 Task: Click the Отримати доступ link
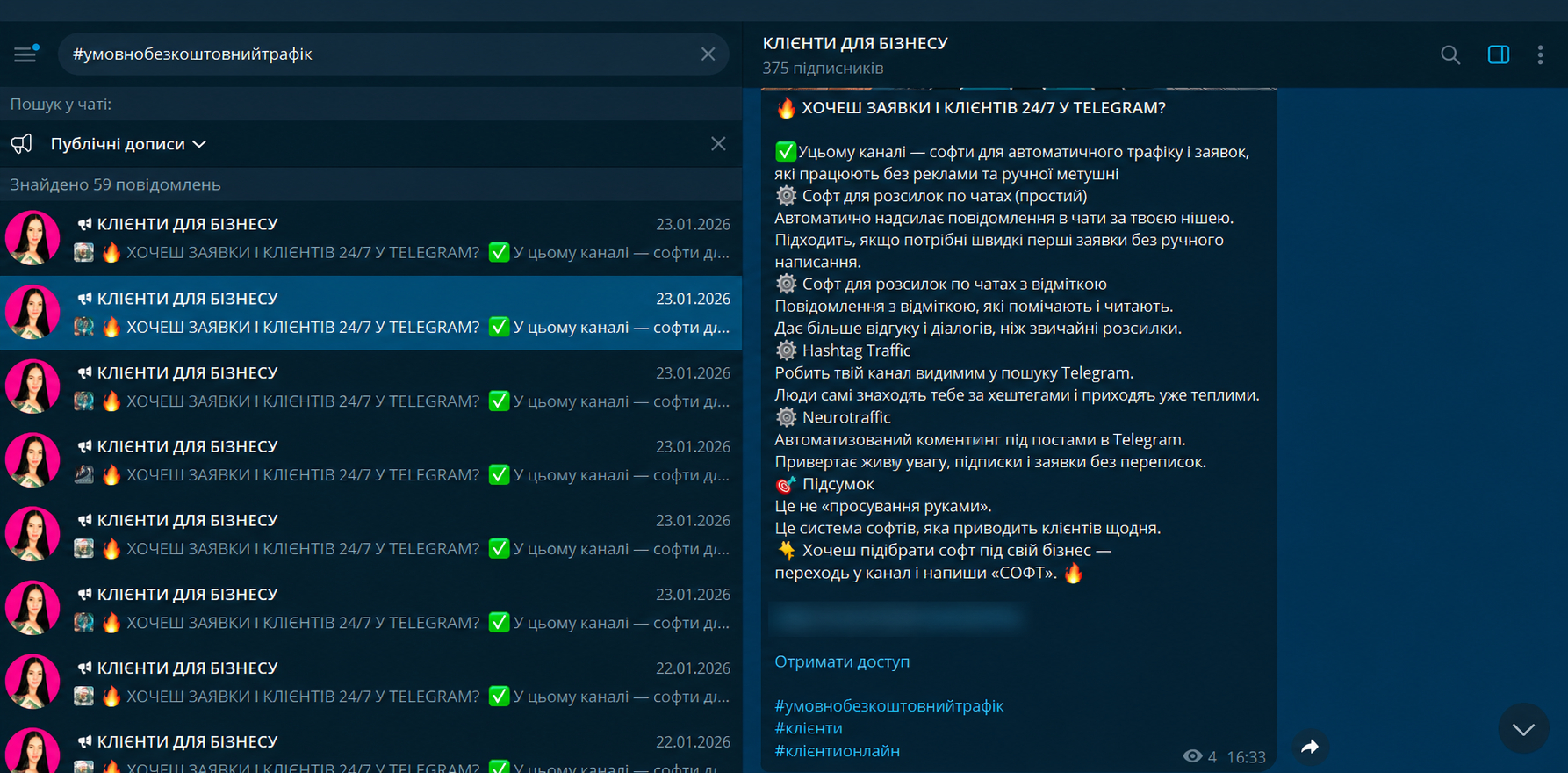pyautogui.click(x=842, y=661)
